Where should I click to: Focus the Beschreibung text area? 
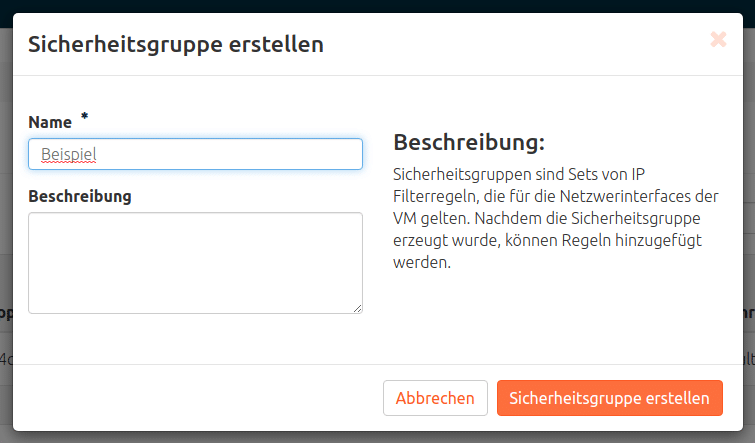pyautogui.click(x=195, y=262)
